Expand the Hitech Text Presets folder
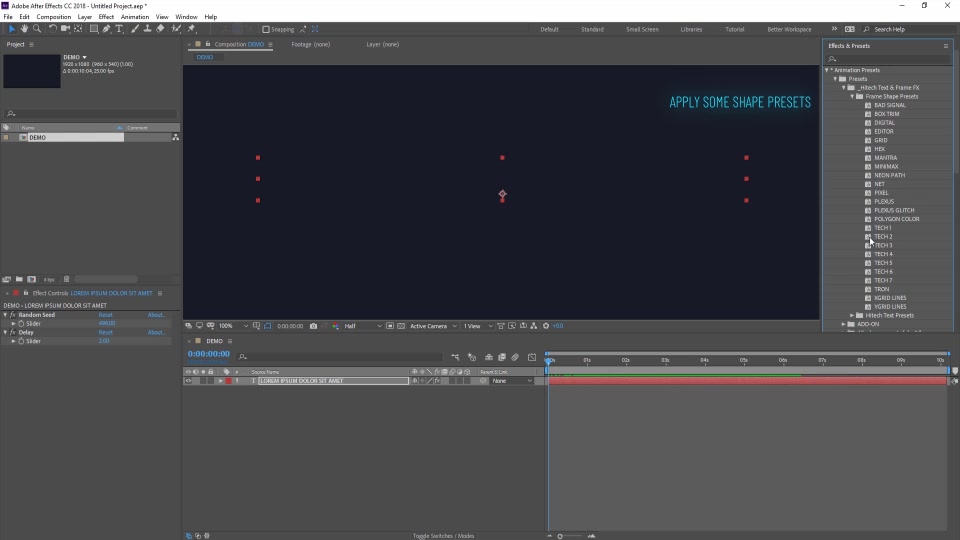960x540 pixels. (x=852, y=316)
